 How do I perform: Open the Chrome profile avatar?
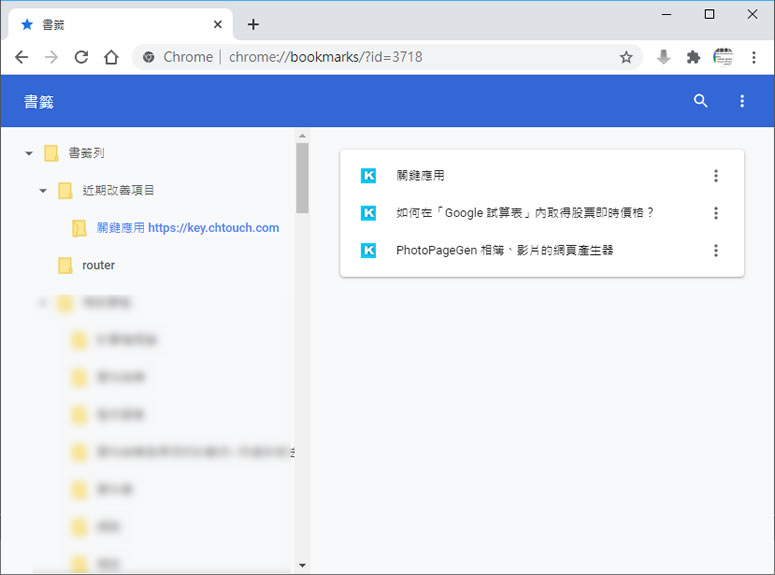click(x=723, y=57)
